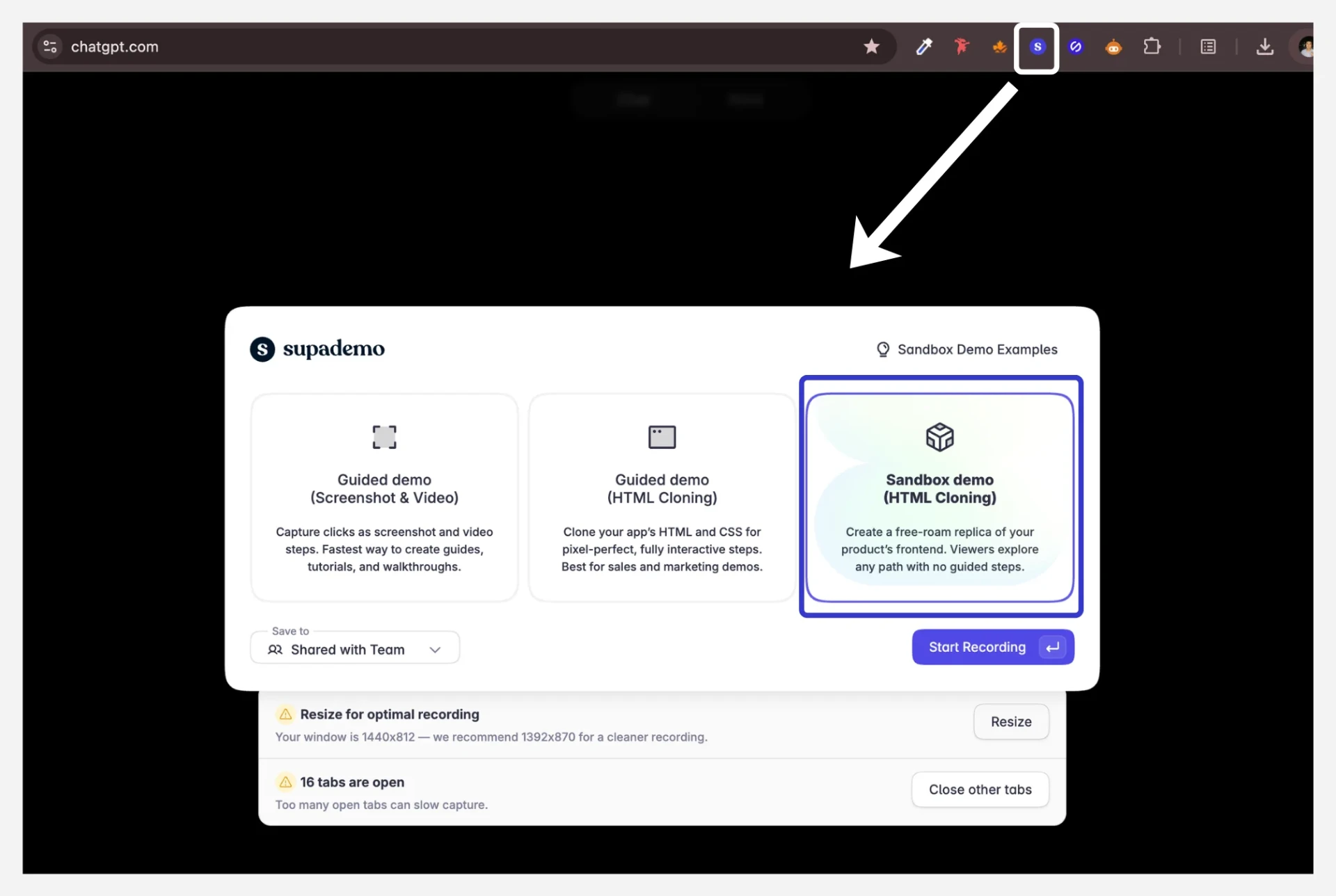Click the site info icon beside chatgpt.com
1336x896 pixels.
pos(50,47)
